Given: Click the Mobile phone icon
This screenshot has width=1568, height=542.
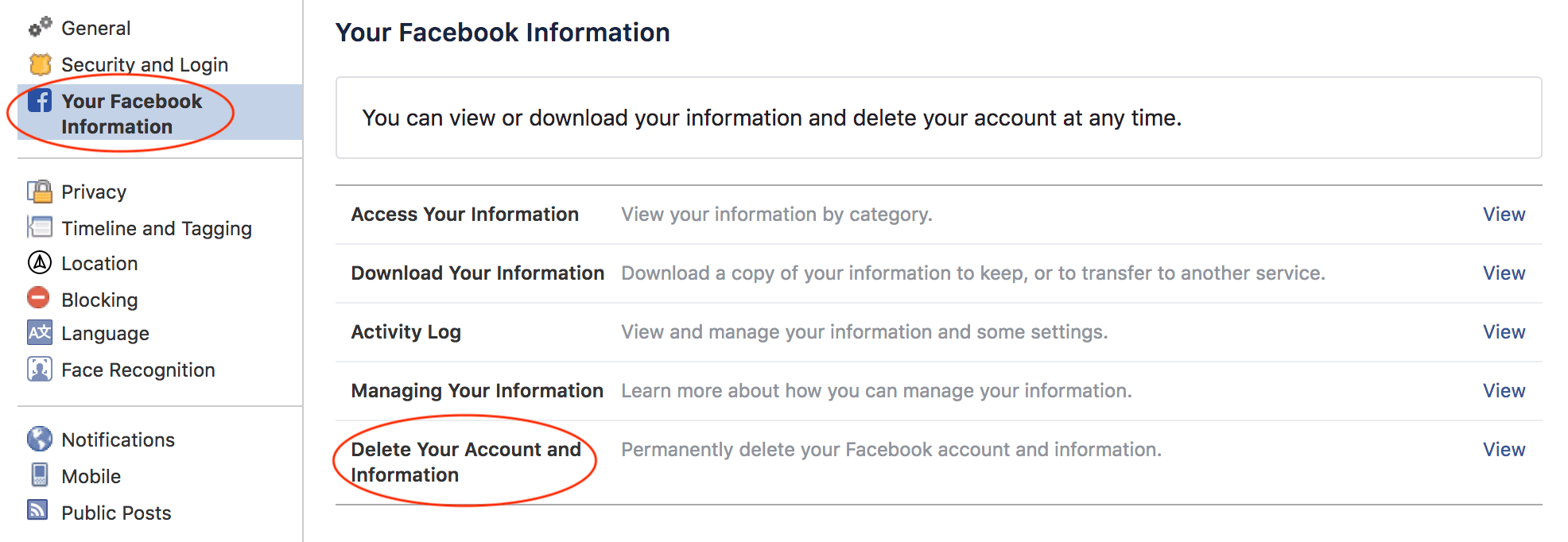Looking at the screenshot, I should point(39,475).
